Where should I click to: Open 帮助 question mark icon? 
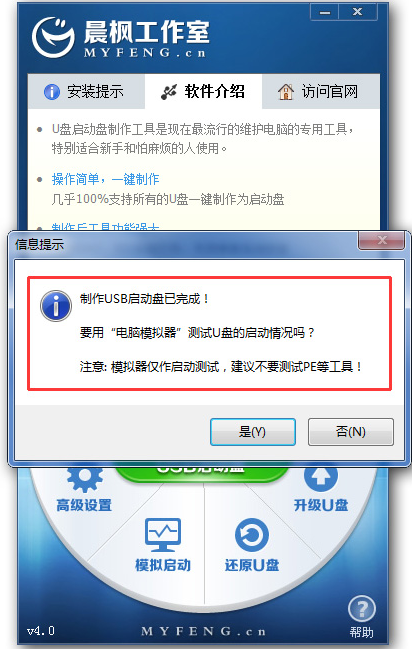pos(362,608)
